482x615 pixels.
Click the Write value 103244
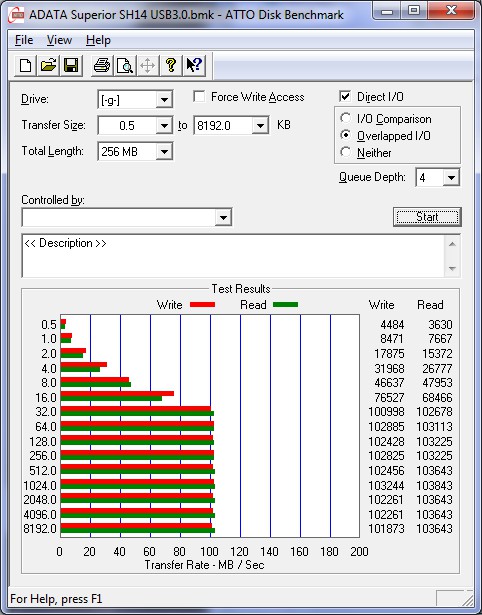(386, 486)
